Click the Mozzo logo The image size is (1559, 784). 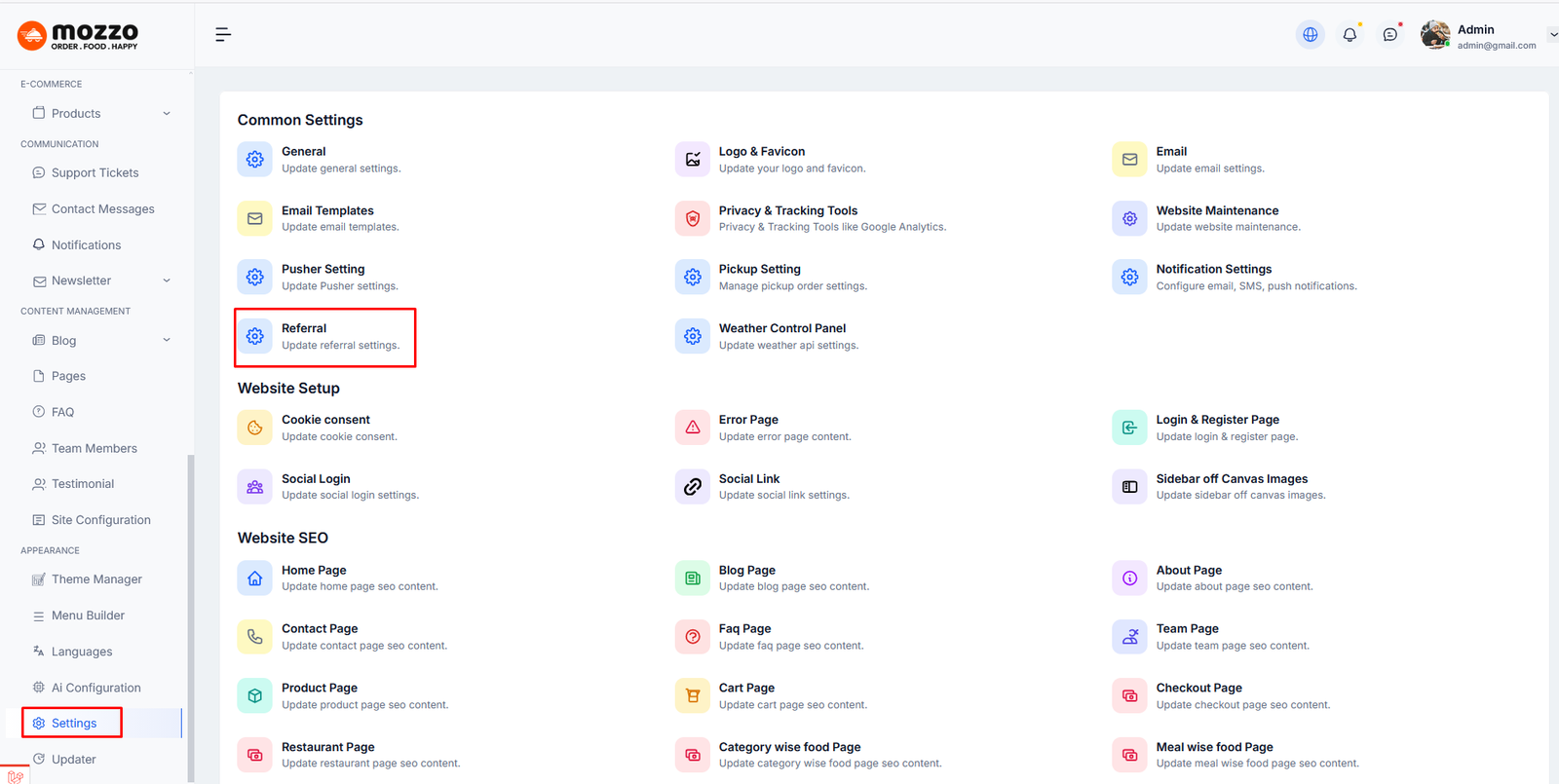pyautogui.click(x=78, y=36)
